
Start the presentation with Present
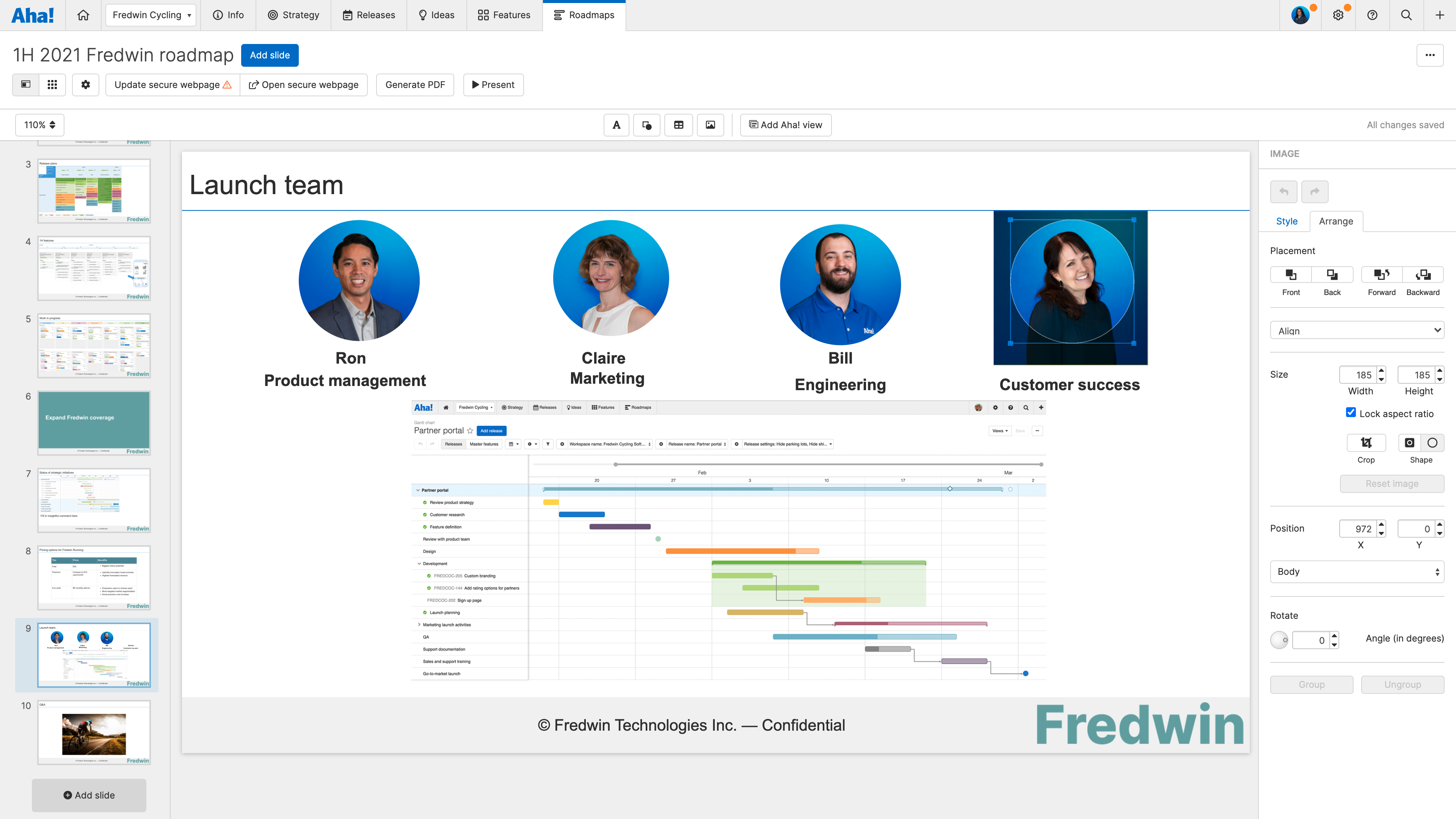(493, 85)
